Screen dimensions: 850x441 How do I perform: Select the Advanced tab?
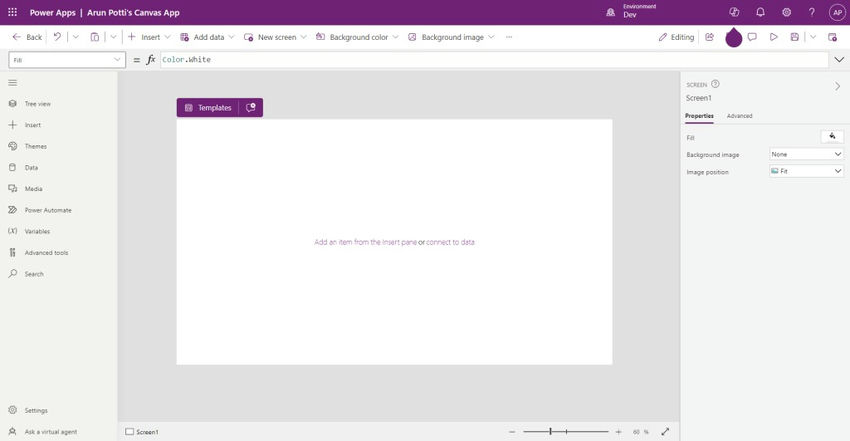pyautogui.click(x=739, y=116)
